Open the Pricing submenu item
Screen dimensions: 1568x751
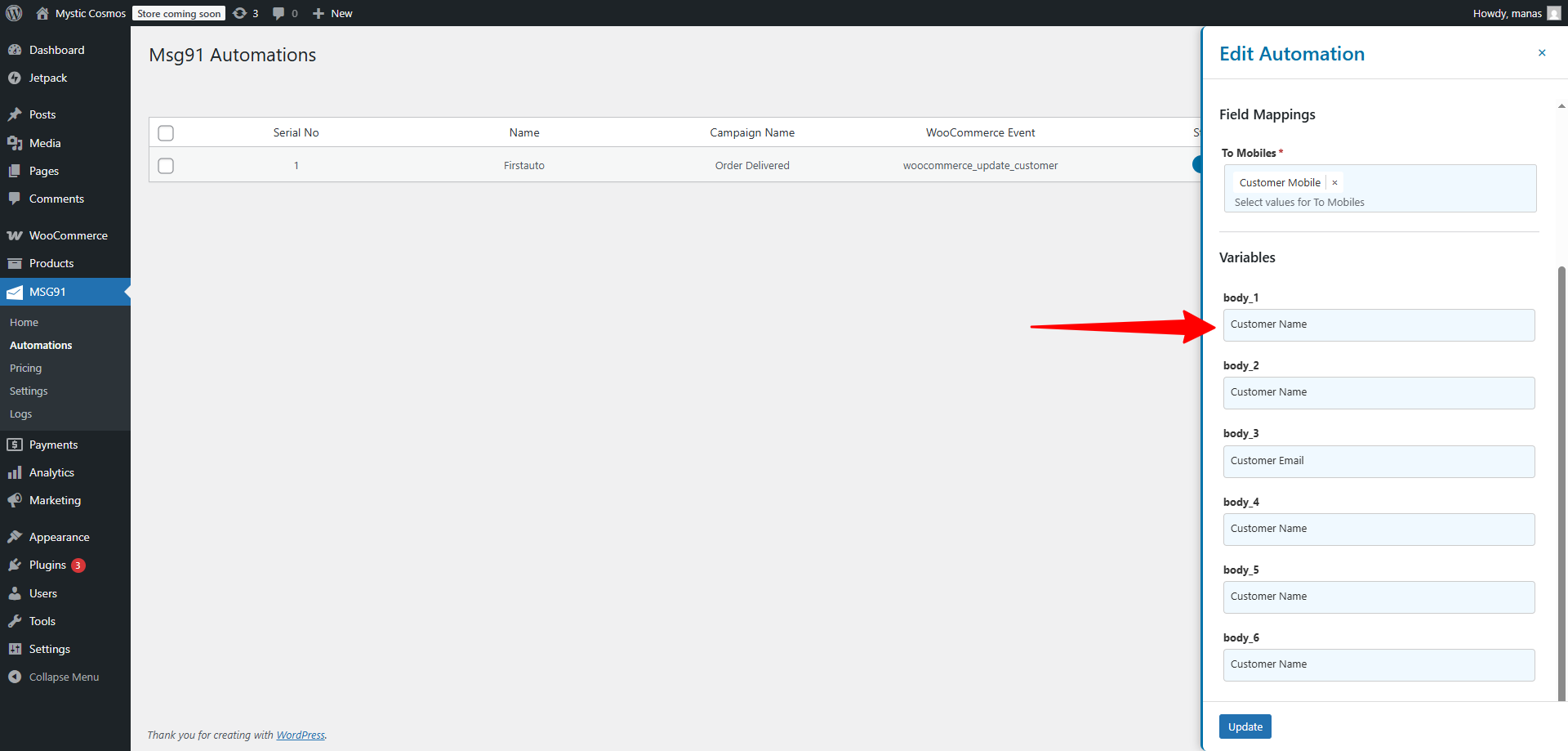[25, 369]
